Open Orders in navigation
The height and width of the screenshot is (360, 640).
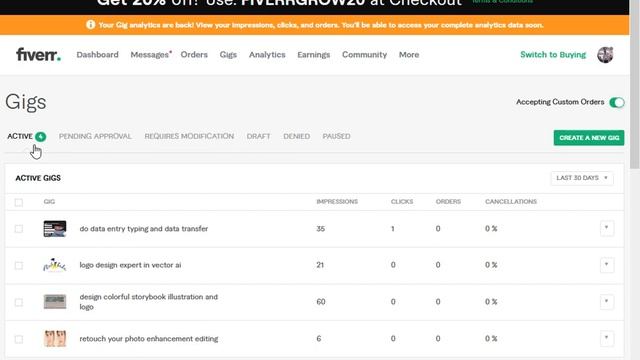pos(194,55)
